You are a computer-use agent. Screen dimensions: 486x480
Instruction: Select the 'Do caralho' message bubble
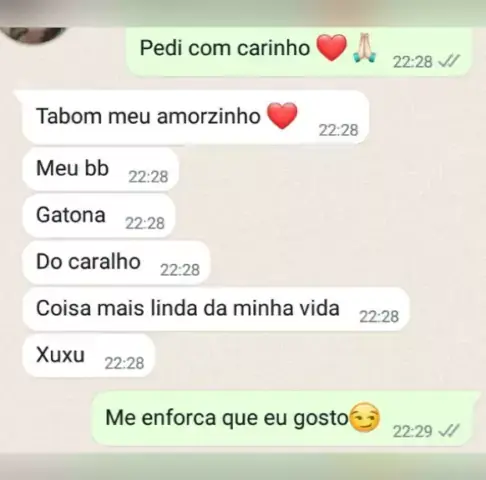click(116, 263)
